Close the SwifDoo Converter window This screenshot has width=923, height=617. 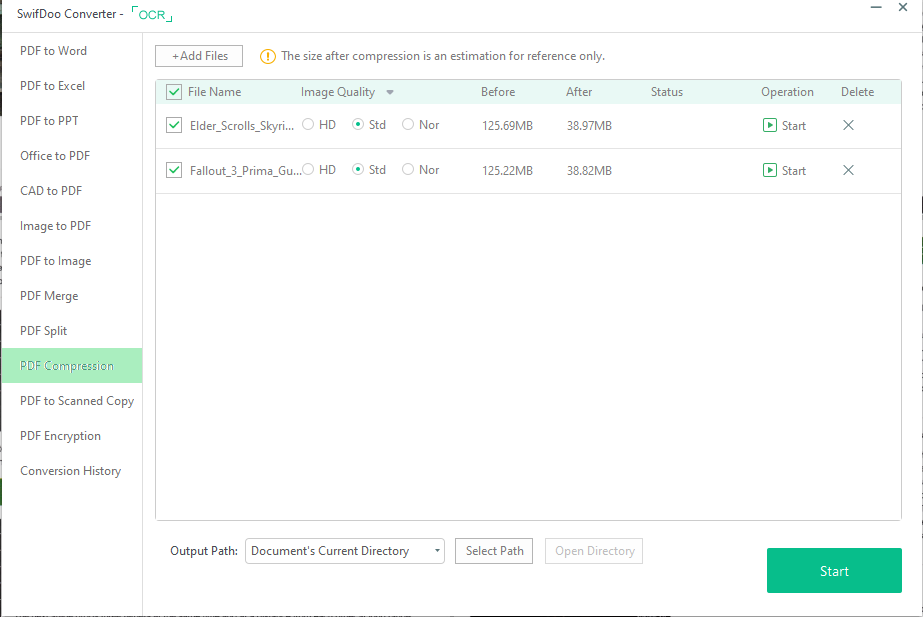point(903,7)
